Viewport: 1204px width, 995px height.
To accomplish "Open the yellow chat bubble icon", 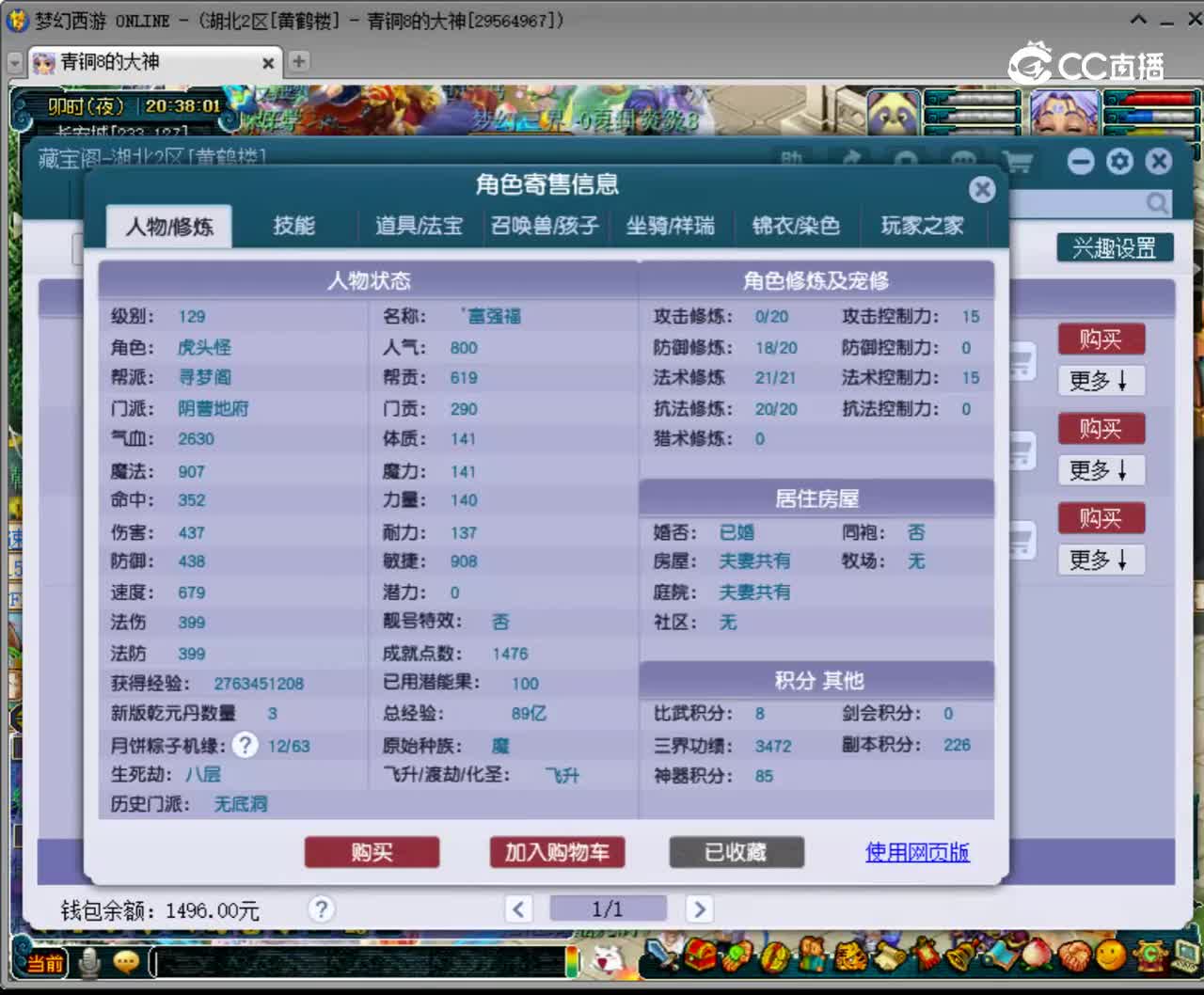I will [x=126, y=962].
